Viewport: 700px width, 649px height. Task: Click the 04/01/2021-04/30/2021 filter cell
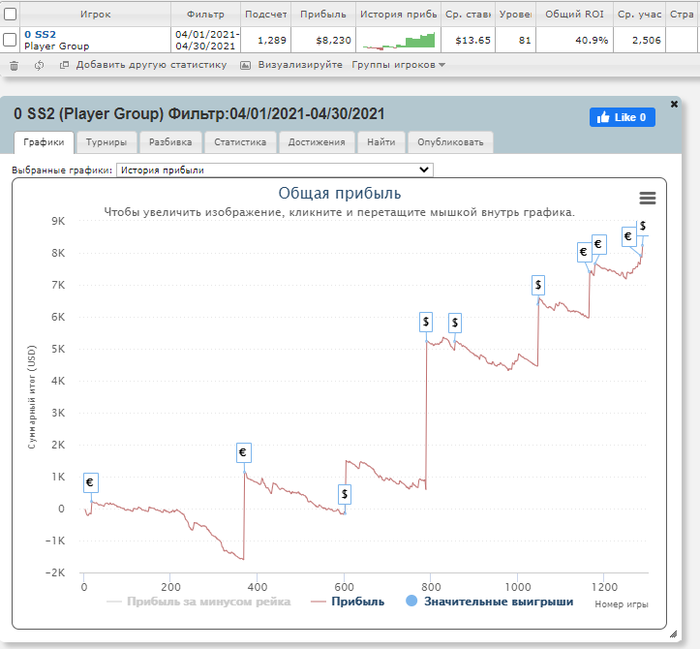coord(205,40)
